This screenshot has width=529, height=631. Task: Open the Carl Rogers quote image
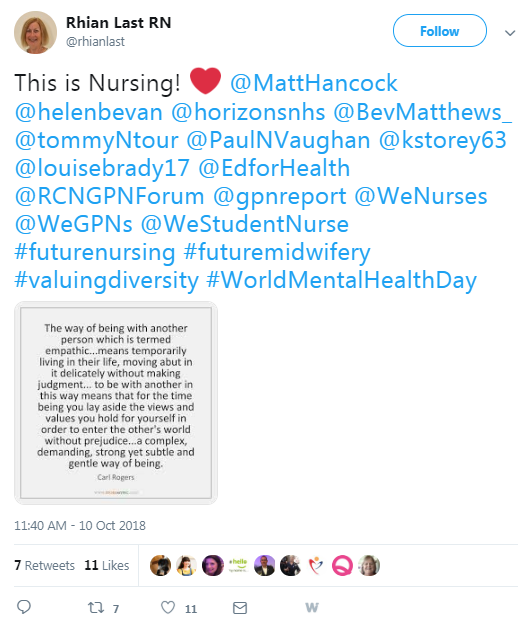coord(116,403)
